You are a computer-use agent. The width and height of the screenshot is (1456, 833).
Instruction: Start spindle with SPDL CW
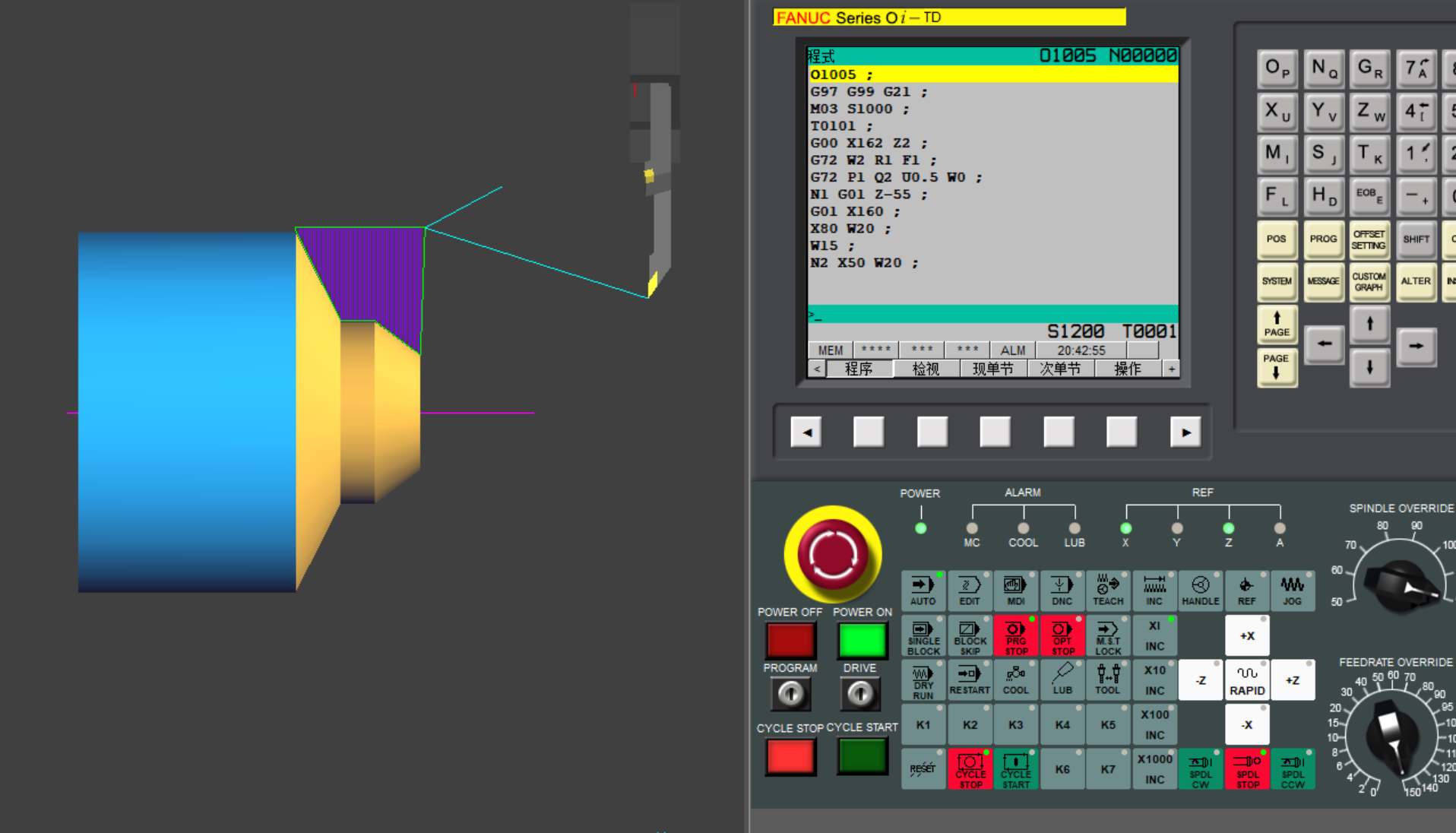[1201, 769]
